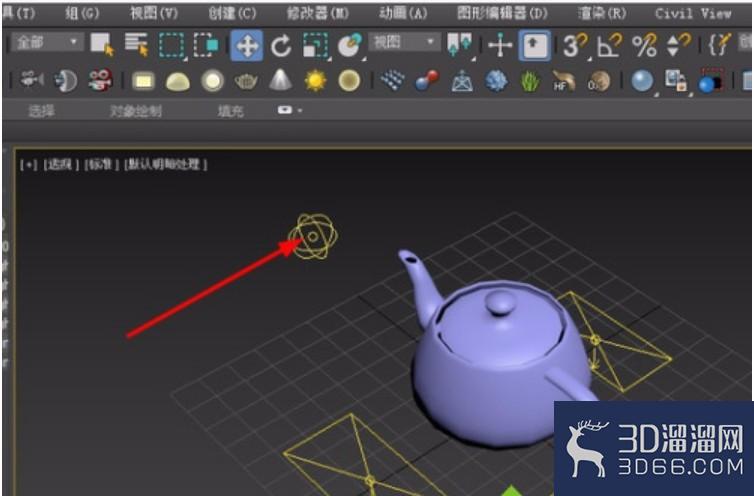Toggle Spinner Snap
Image resolution: width=754 pixels, height=496 pixels.
tap(678, 45)
